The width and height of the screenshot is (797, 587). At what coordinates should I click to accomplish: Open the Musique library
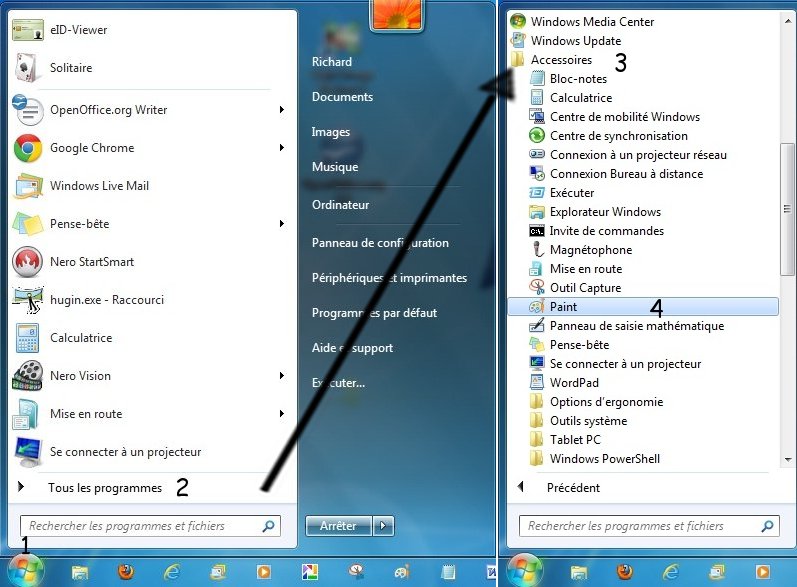point(335,167)
